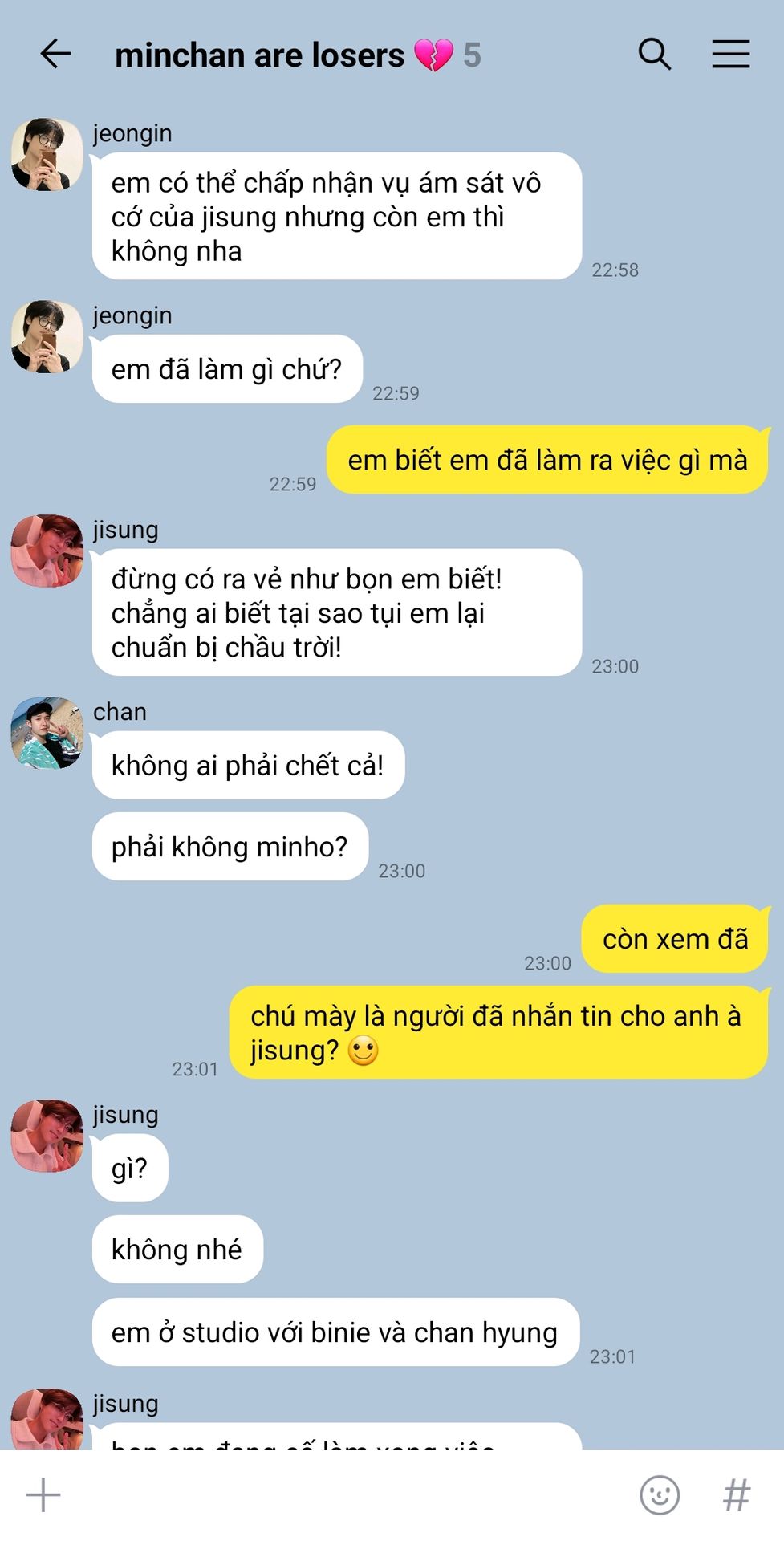
Task: Tap the yellow 'còn xem đã' bubble
Action: [676, 939]
